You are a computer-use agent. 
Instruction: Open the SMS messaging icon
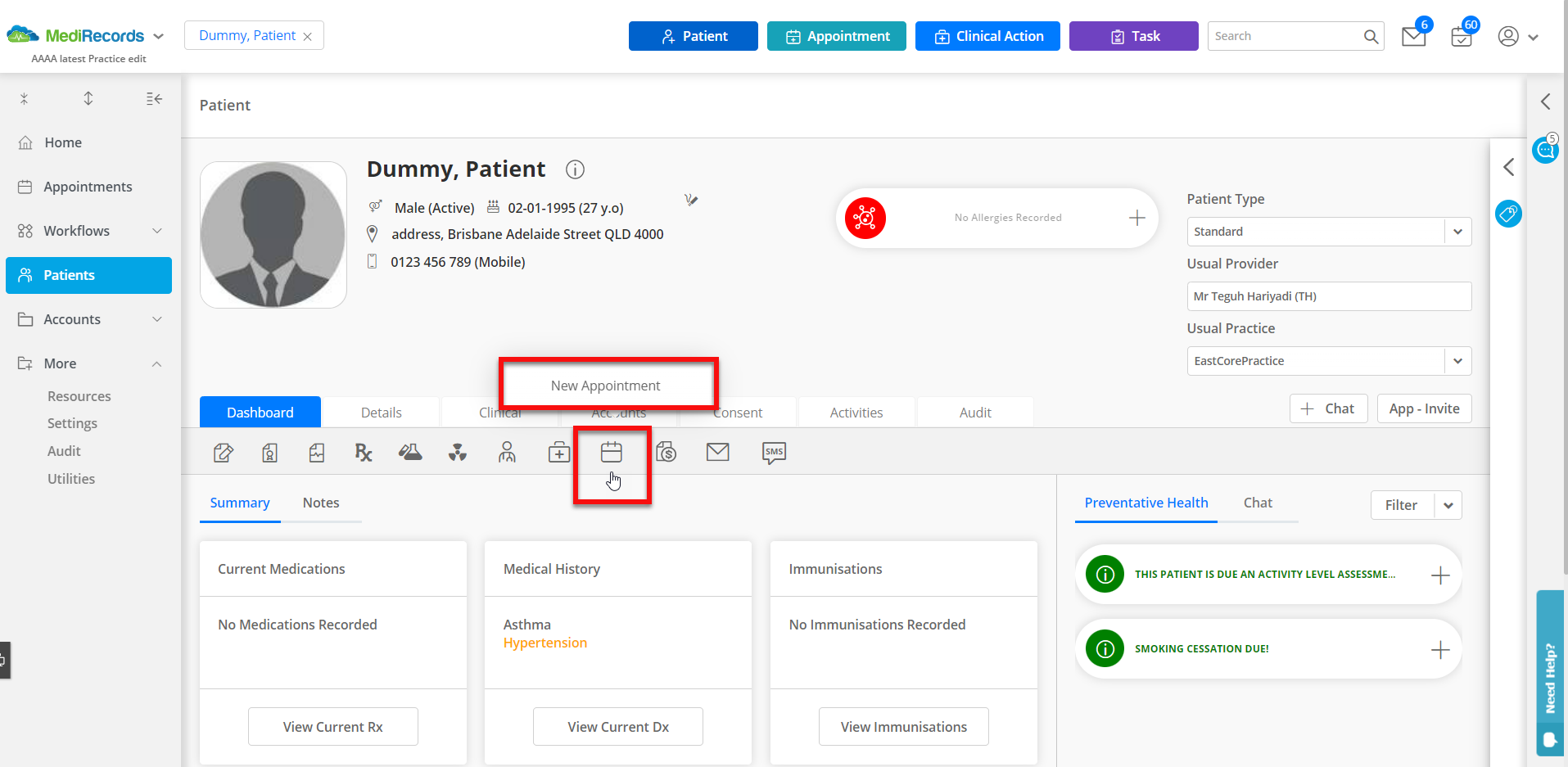(x=773, y=452)
